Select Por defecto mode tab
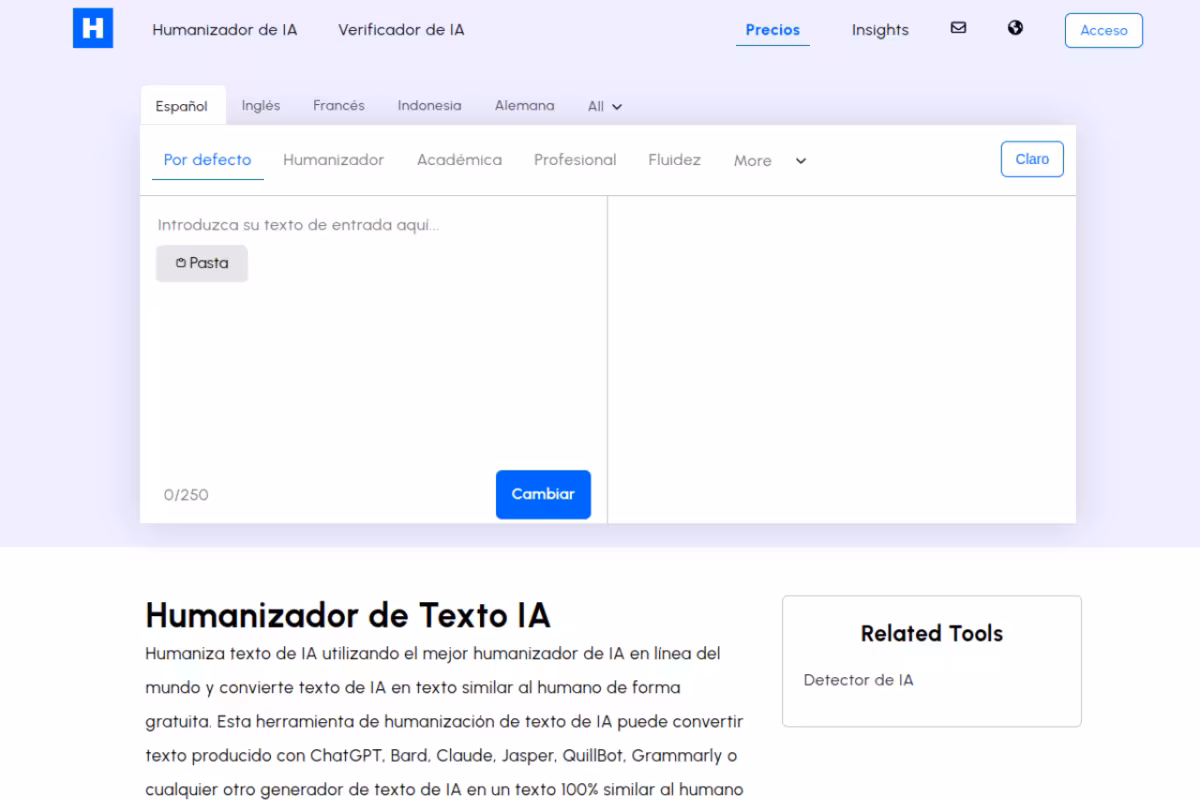 pyautogui.click(x=208, y=160)
